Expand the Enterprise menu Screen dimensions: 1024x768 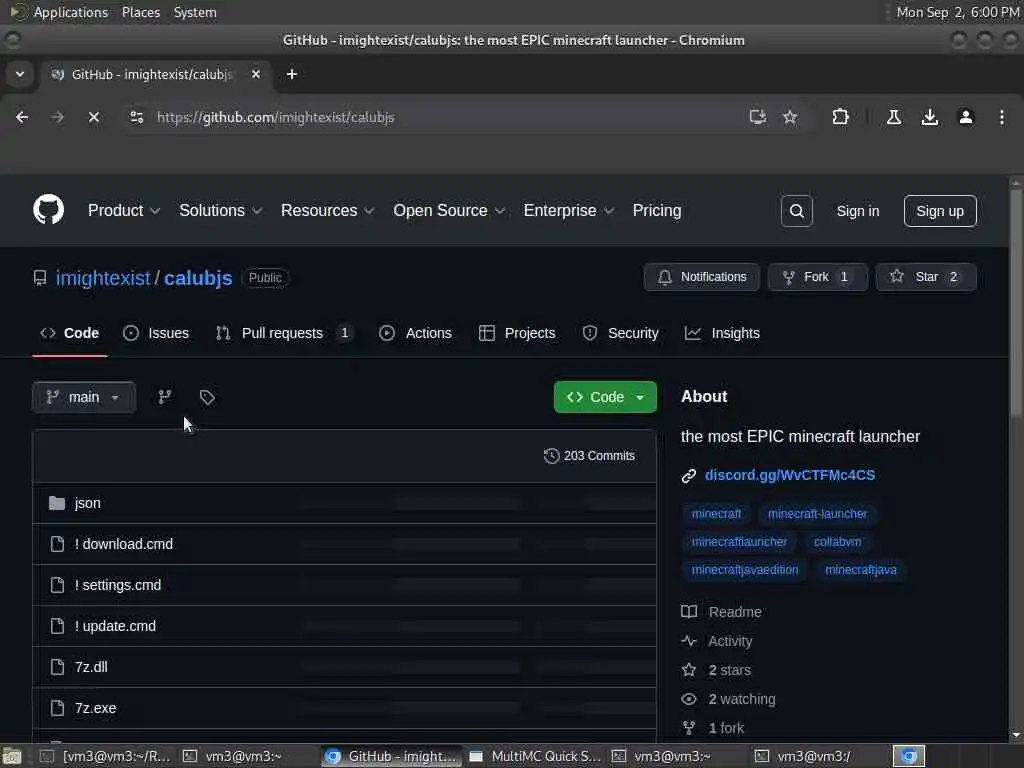(x=569, y=210)
